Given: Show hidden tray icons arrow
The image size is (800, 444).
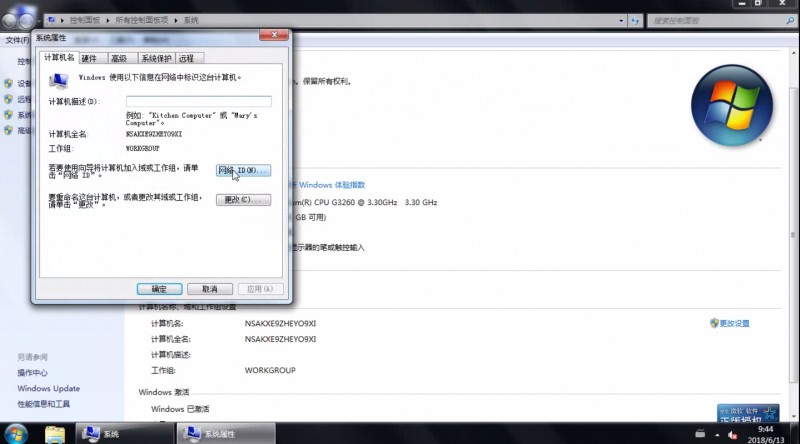Looking at the screenshot, I should [x=717, y=435].
